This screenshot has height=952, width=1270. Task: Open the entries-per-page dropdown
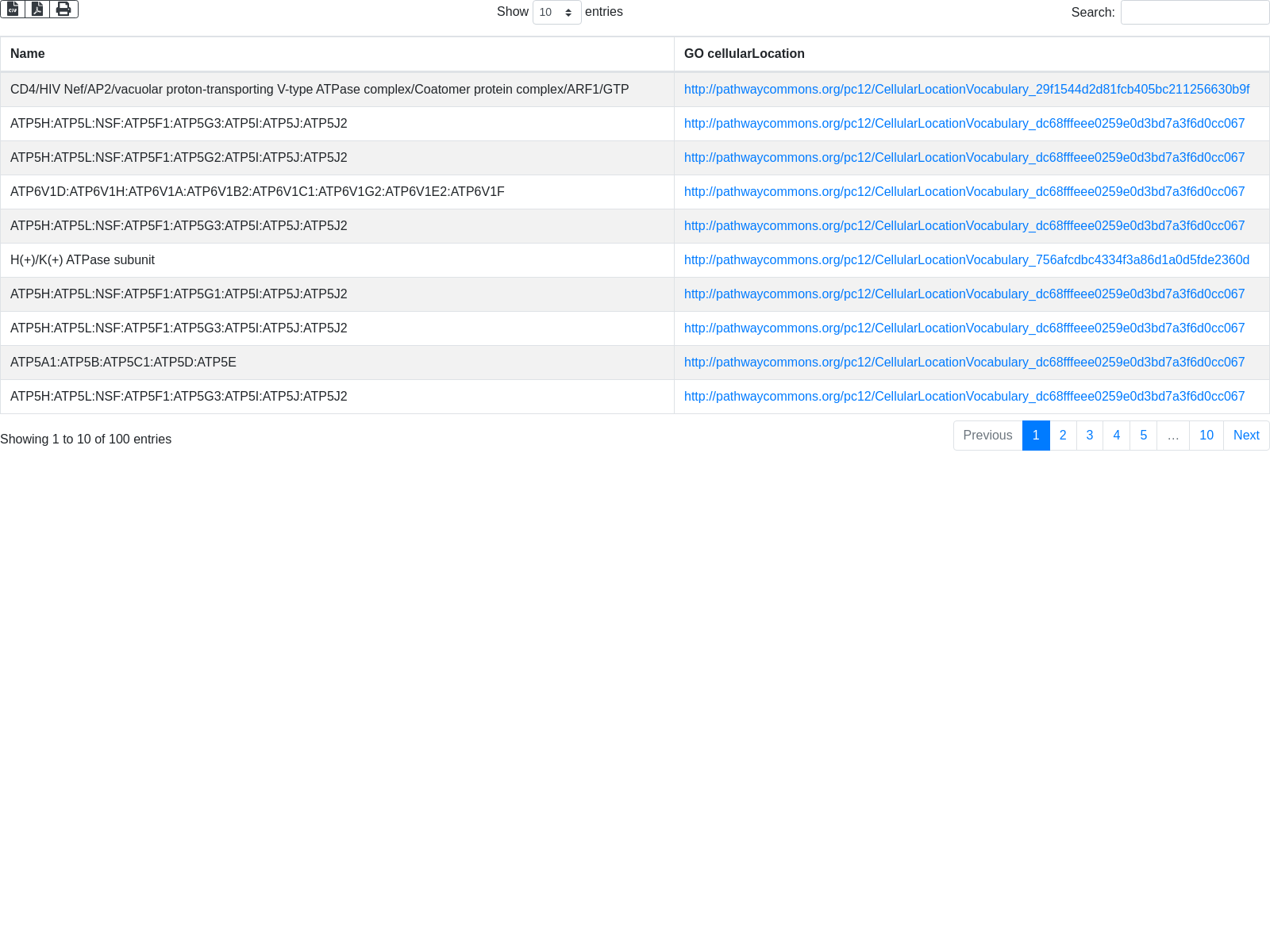tap(556, 12)
